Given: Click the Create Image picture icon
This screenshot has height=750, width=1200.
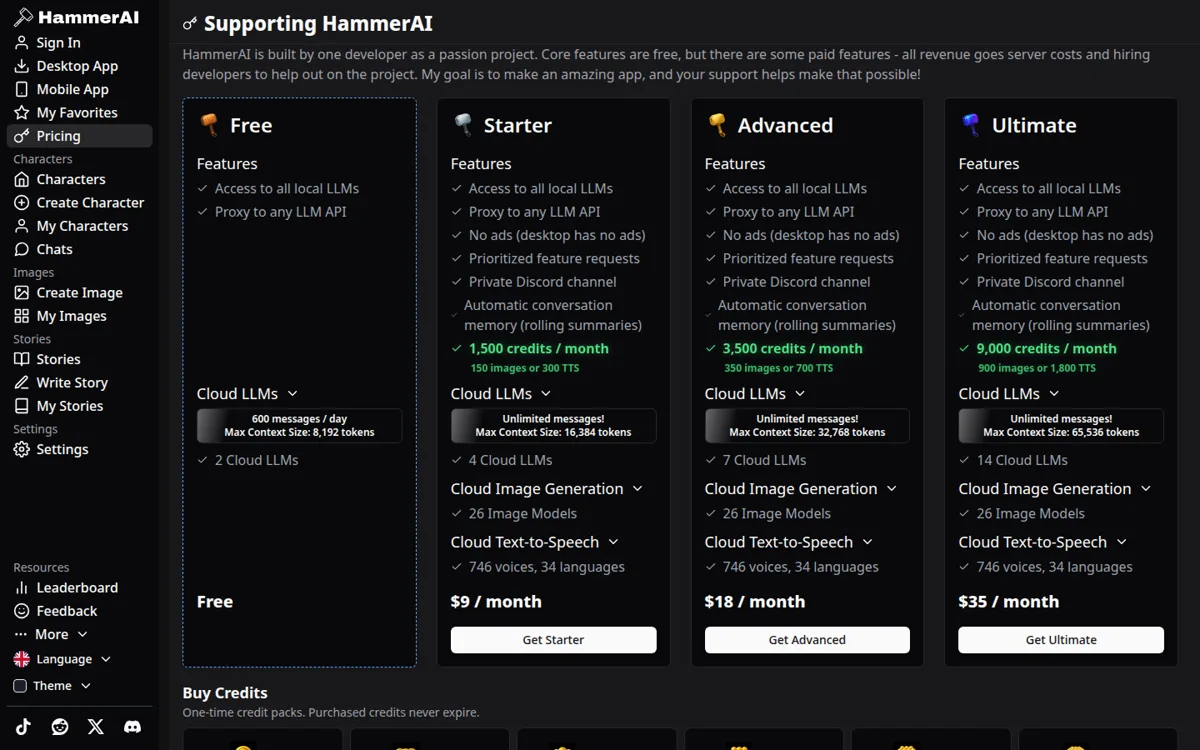Looking at the screenshot, I should pos(21,293).
